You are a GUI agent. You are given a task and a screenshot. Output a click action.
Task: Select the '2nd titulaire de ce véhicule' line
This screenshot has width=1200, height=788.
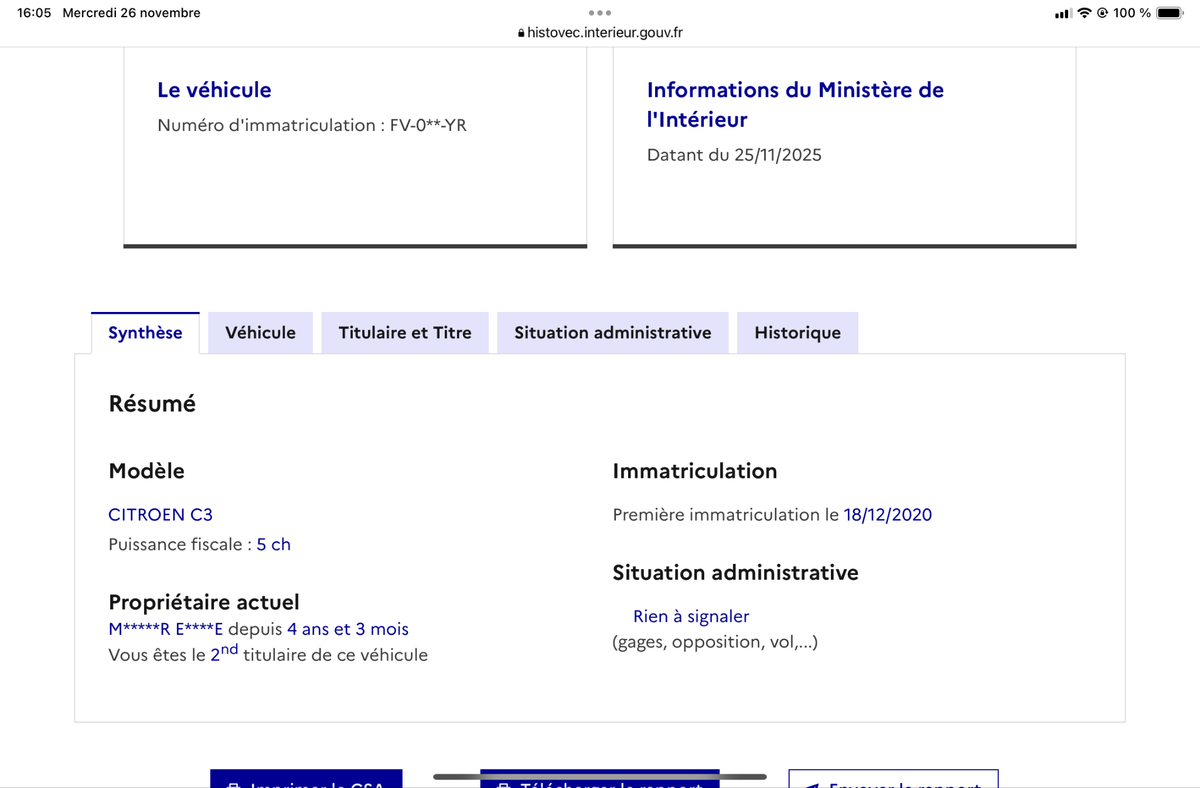319,654
